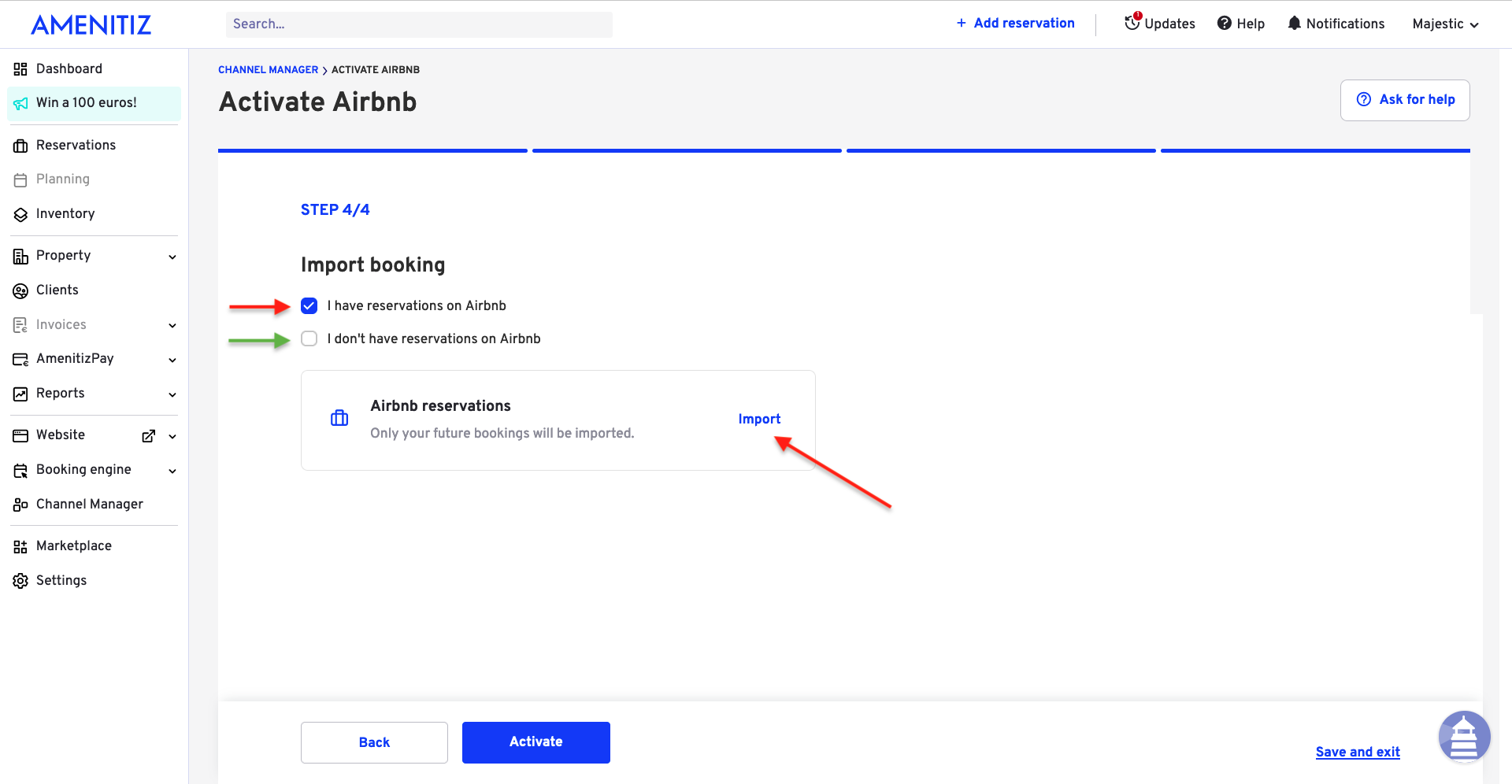The image size is (1512, 784).
Task: Click the Updates clock icon with badge
Action: coord(1132,22)
